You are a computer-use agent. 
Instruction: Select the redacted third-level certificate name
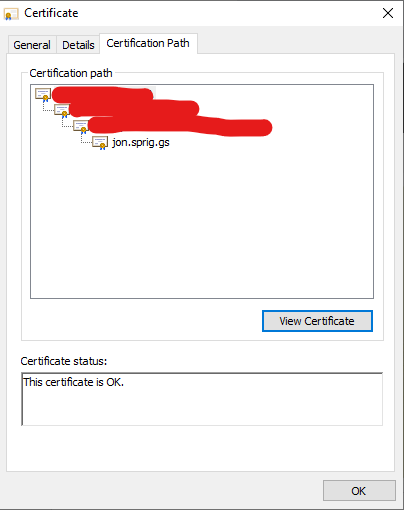tap(180, 127)
